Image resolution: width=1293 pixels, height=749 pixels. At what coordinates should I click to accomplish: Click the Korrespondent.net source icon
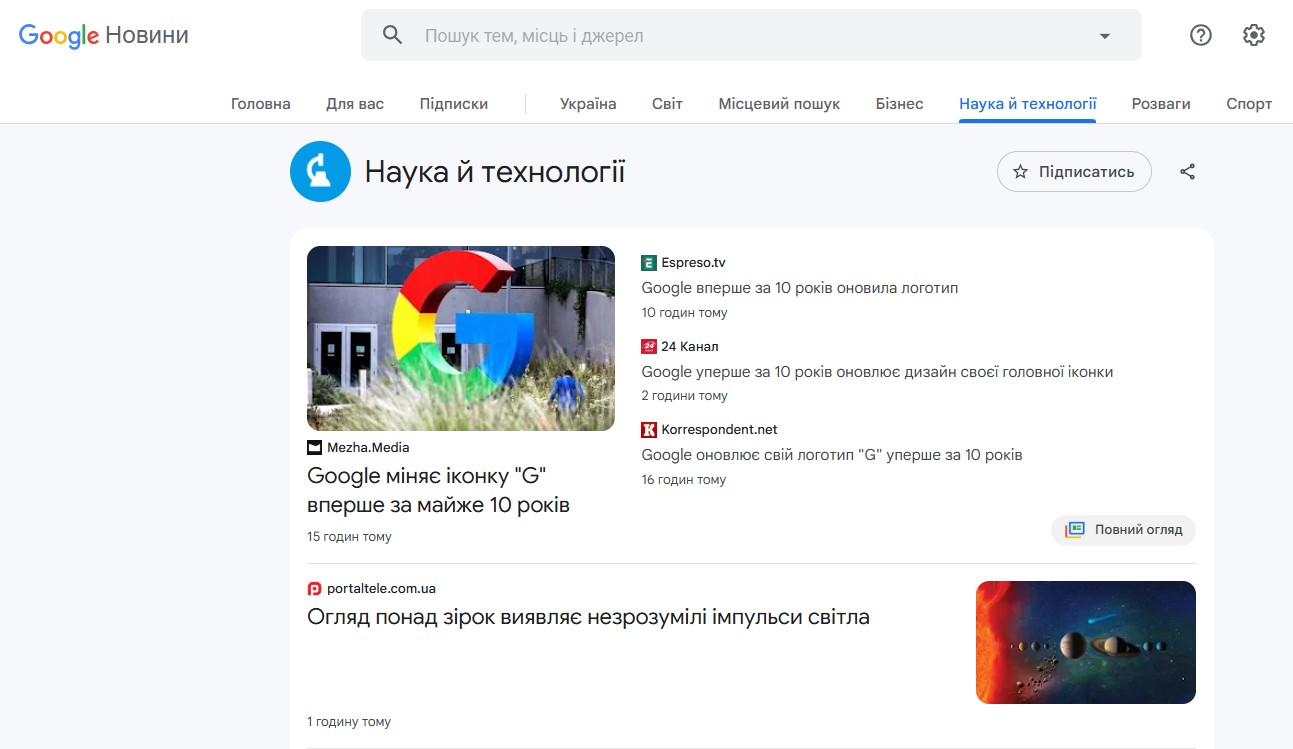point(649,430)
